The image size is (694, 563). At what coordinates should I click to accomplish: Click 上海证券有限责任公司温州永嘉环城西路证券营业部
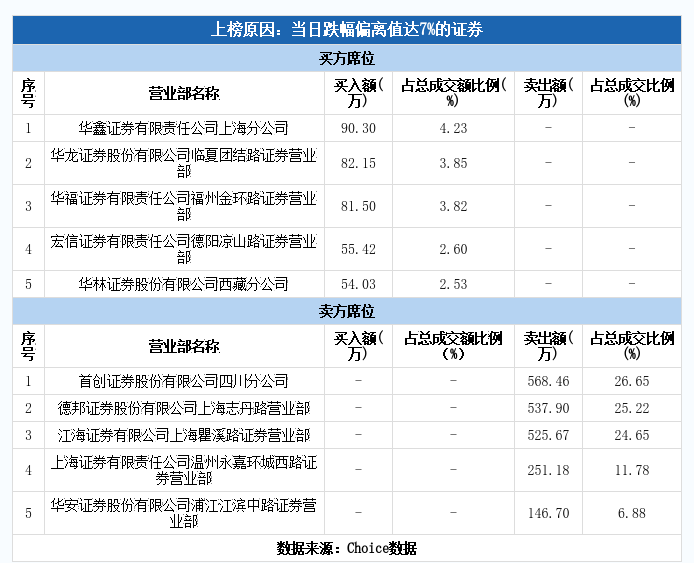pos(184,470)
